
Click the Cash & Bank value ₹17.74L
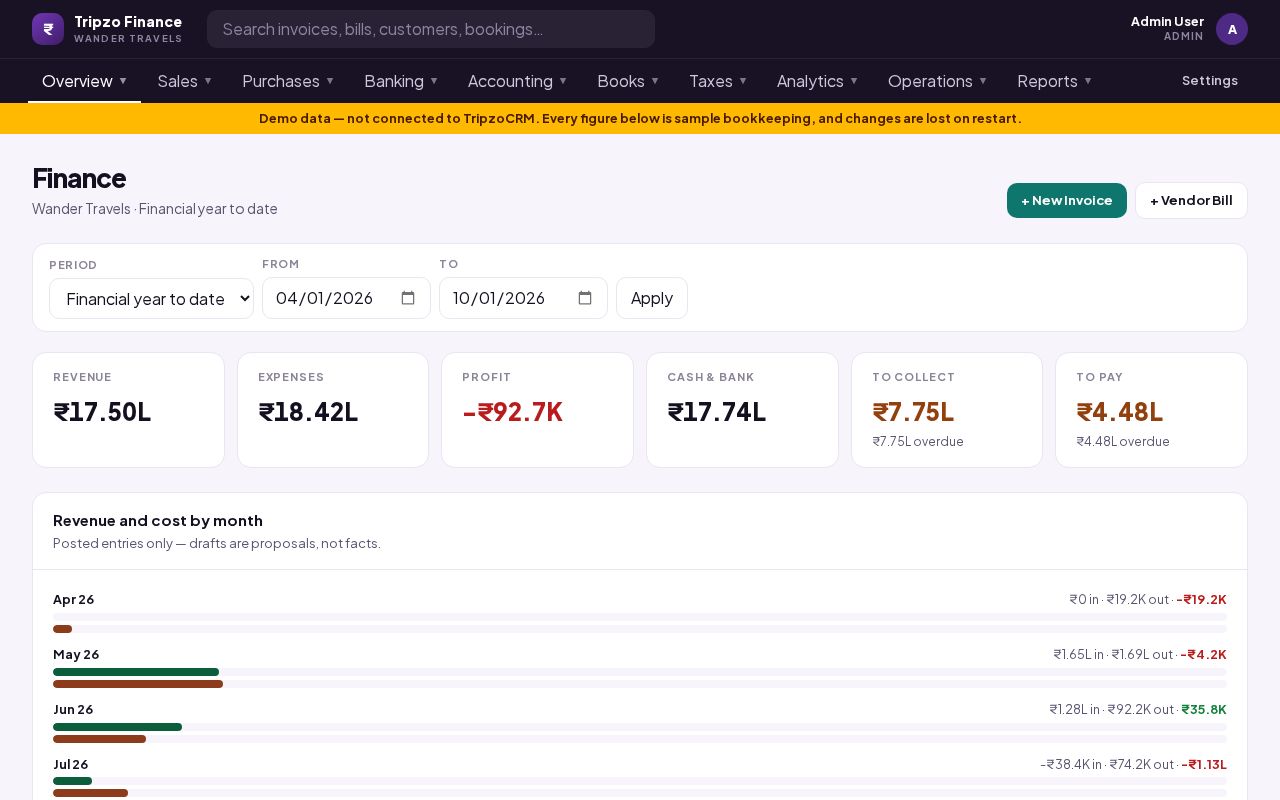[716, 412]
